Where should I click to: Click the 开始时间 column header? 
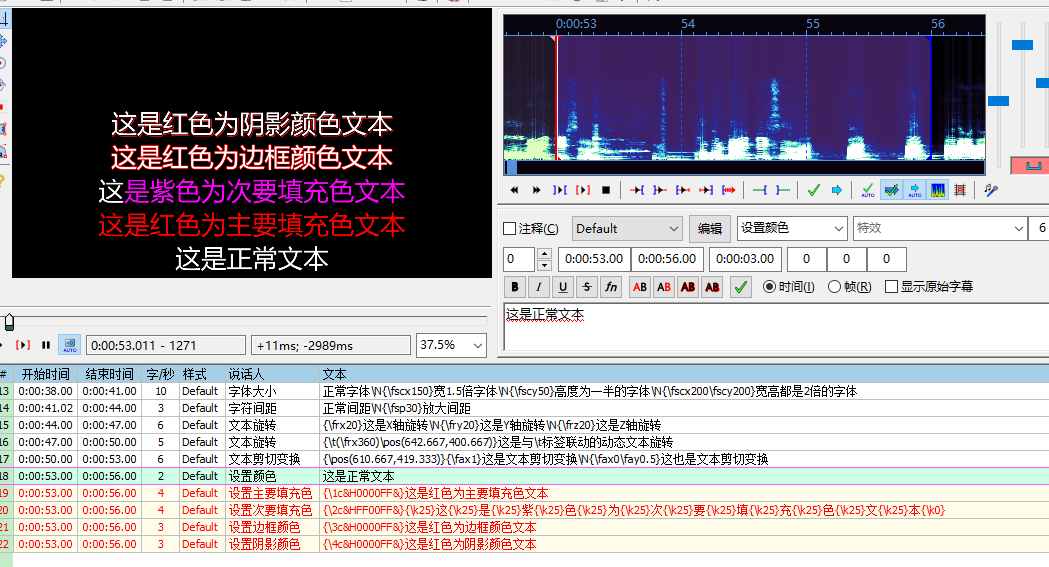tap(45, 374)
